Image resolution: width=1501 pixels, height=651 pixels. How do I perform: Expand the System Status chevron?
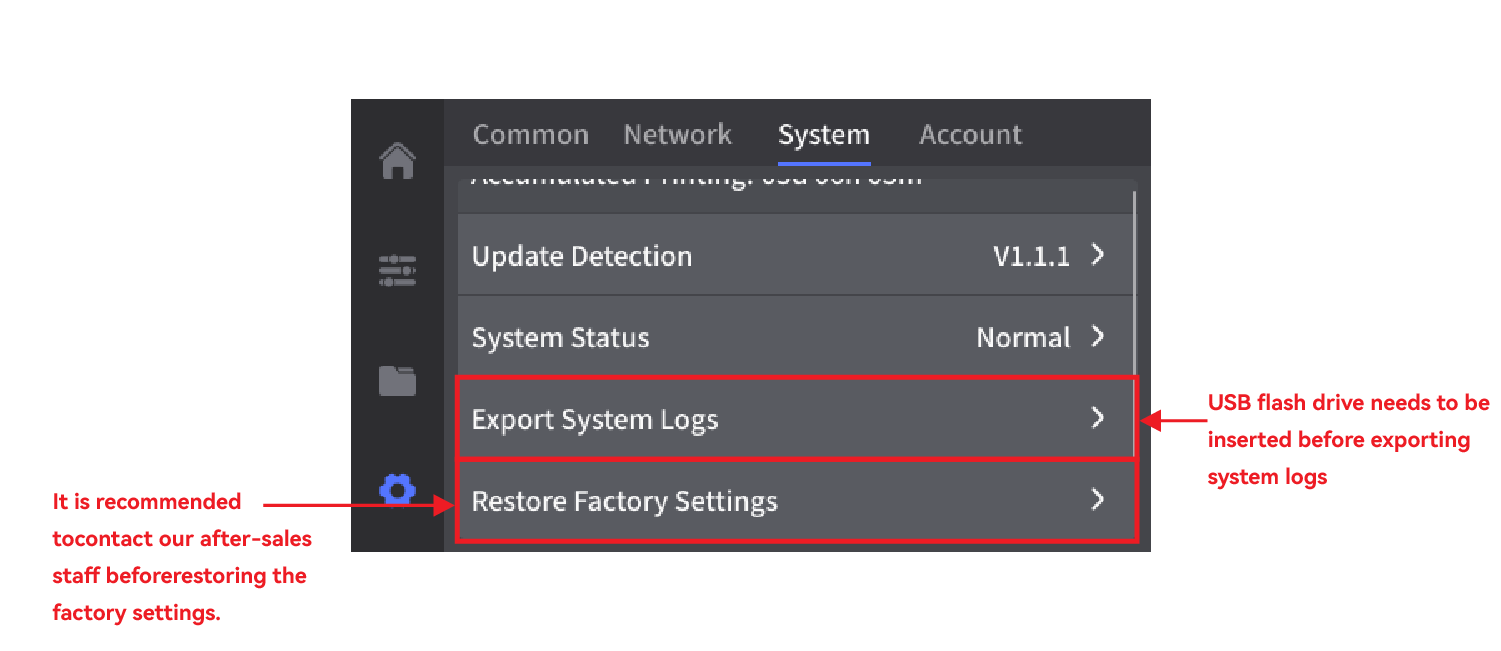[1098, 336]
